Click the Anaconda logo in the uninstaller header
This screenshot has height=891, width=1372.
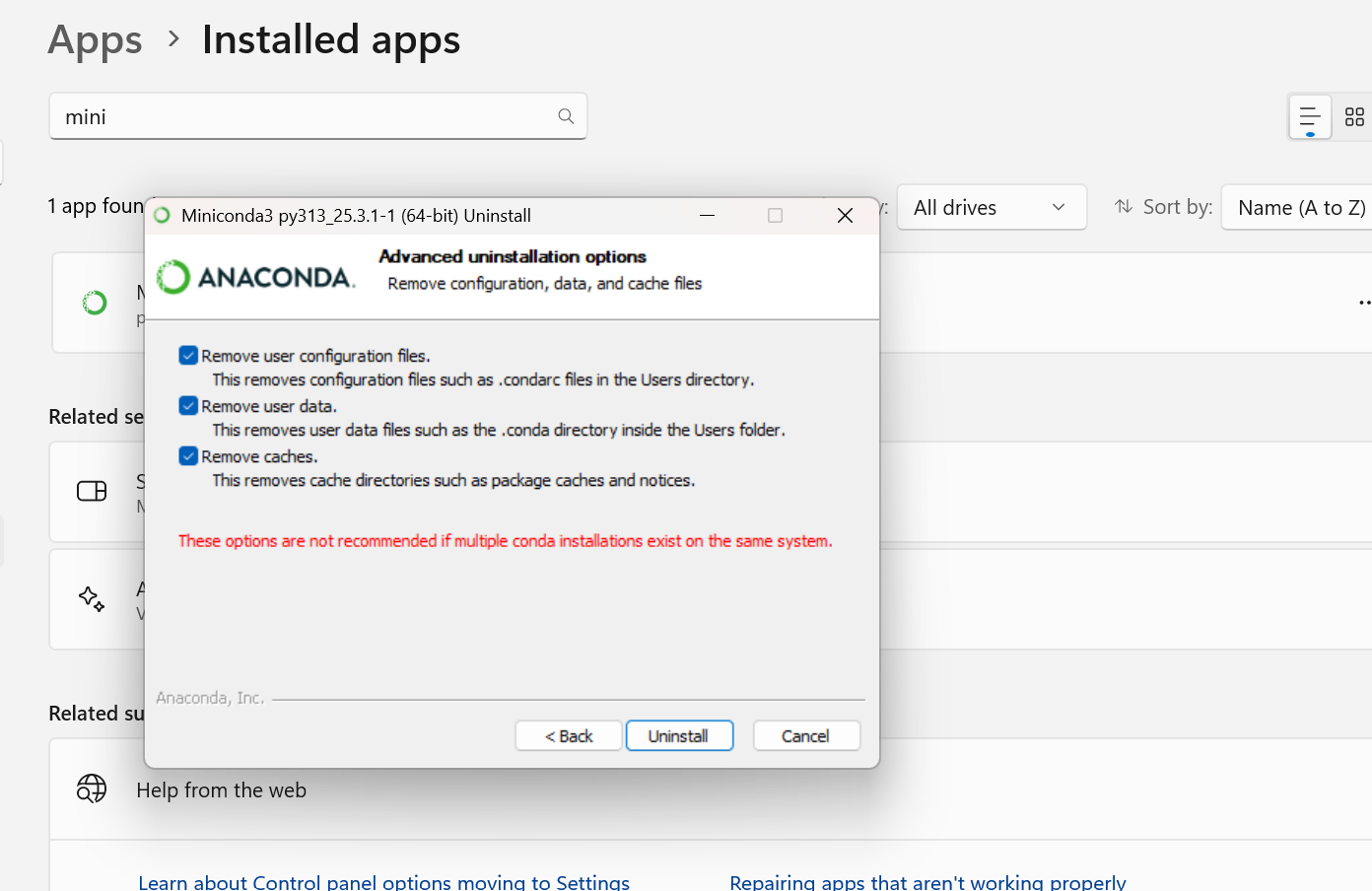pos(256,277)
